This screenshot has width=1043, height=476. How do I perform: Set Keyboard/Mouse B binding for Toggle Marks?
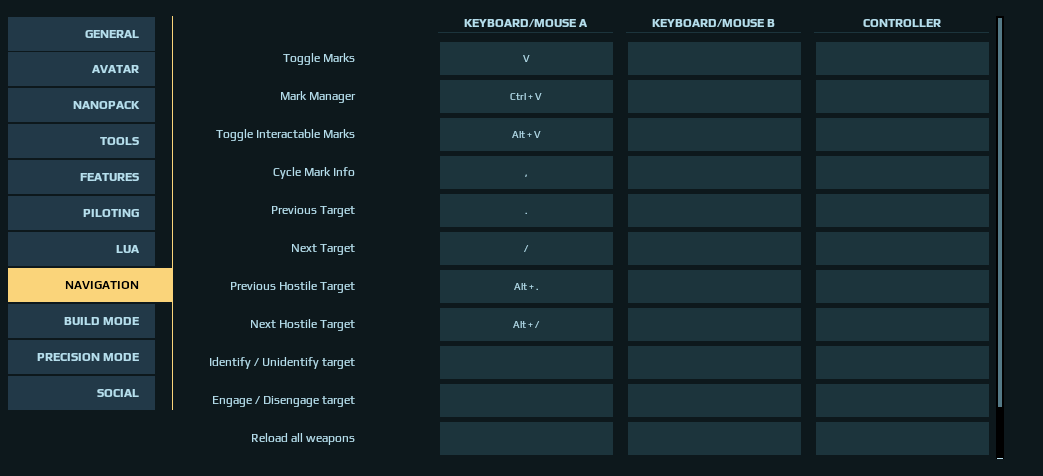click(x=714, y=59)
